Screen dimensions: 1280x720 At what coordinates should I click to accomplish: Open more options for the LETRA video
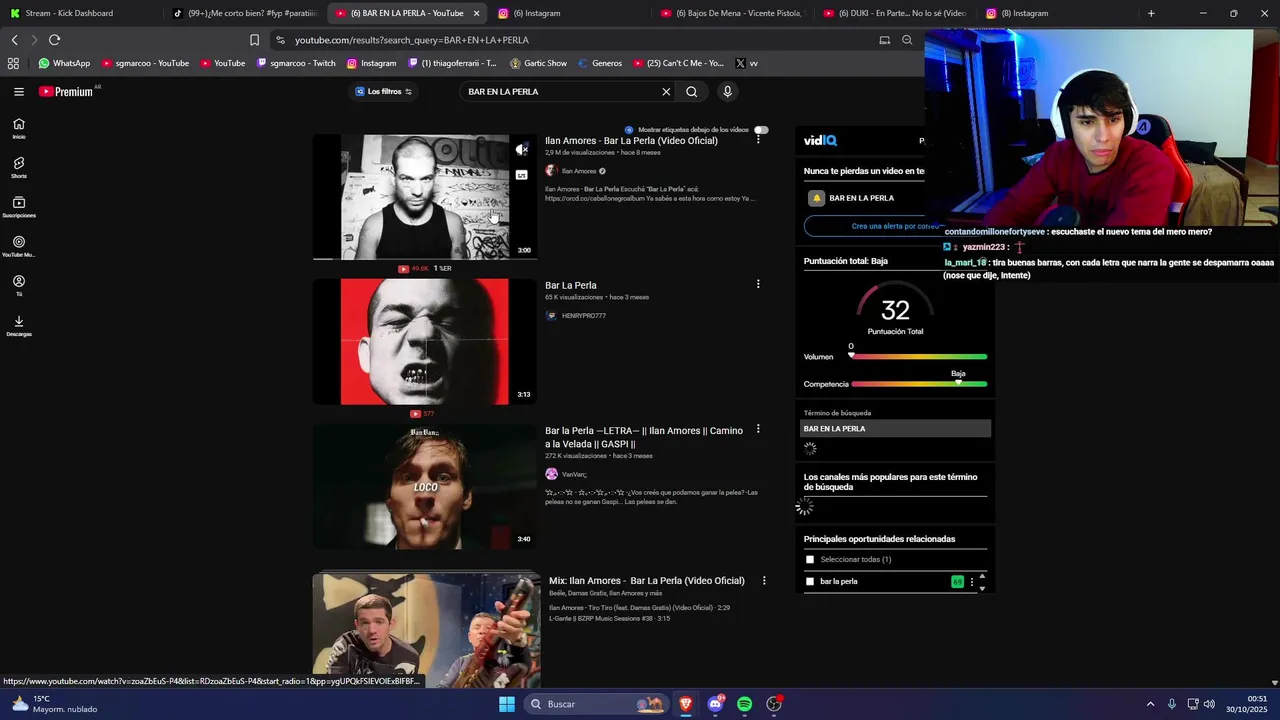[758, 429]
